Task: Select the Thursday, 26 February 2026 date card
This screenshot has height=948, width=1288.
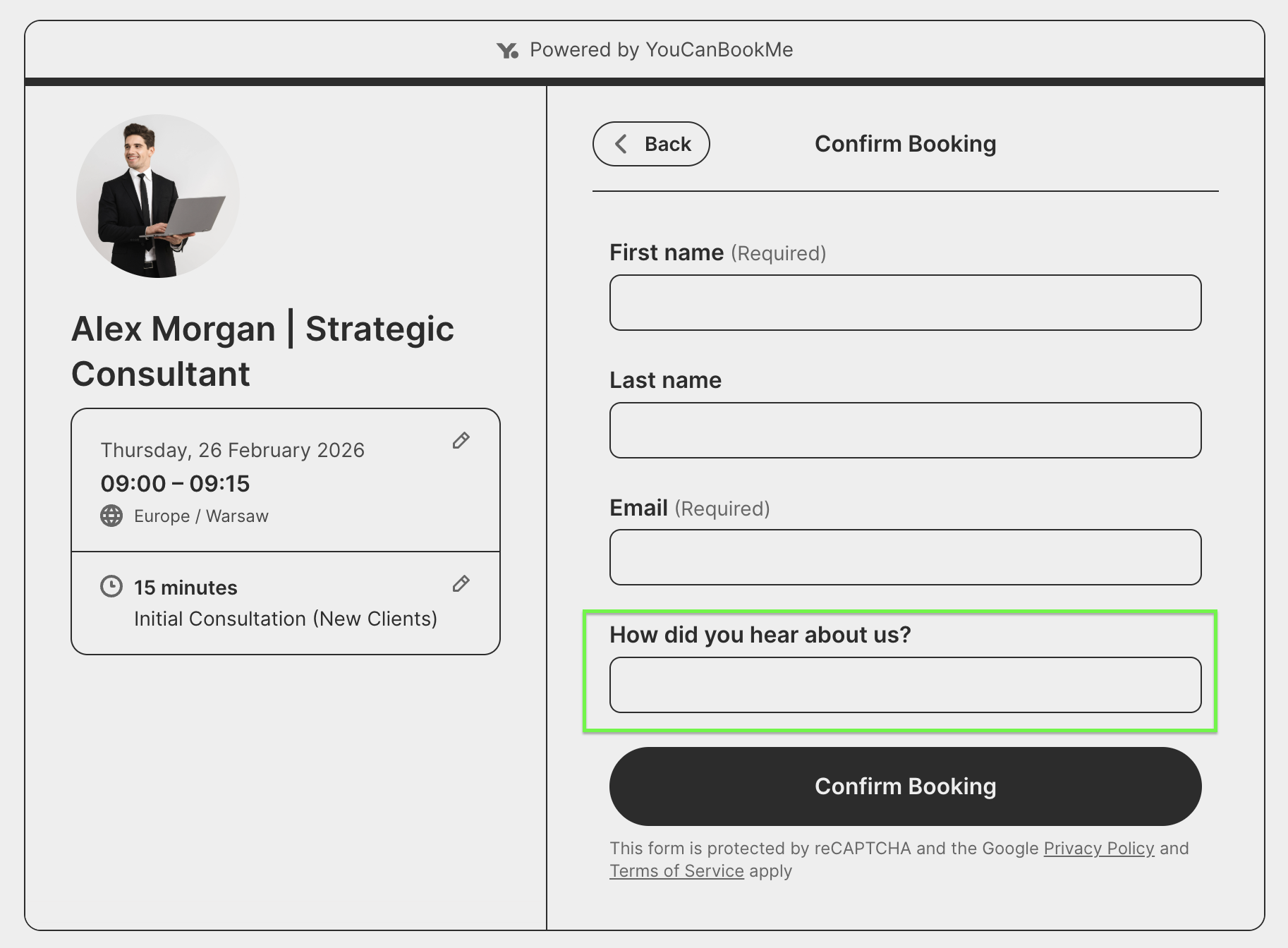Action: pyautogui.click(x=233, y=450)
